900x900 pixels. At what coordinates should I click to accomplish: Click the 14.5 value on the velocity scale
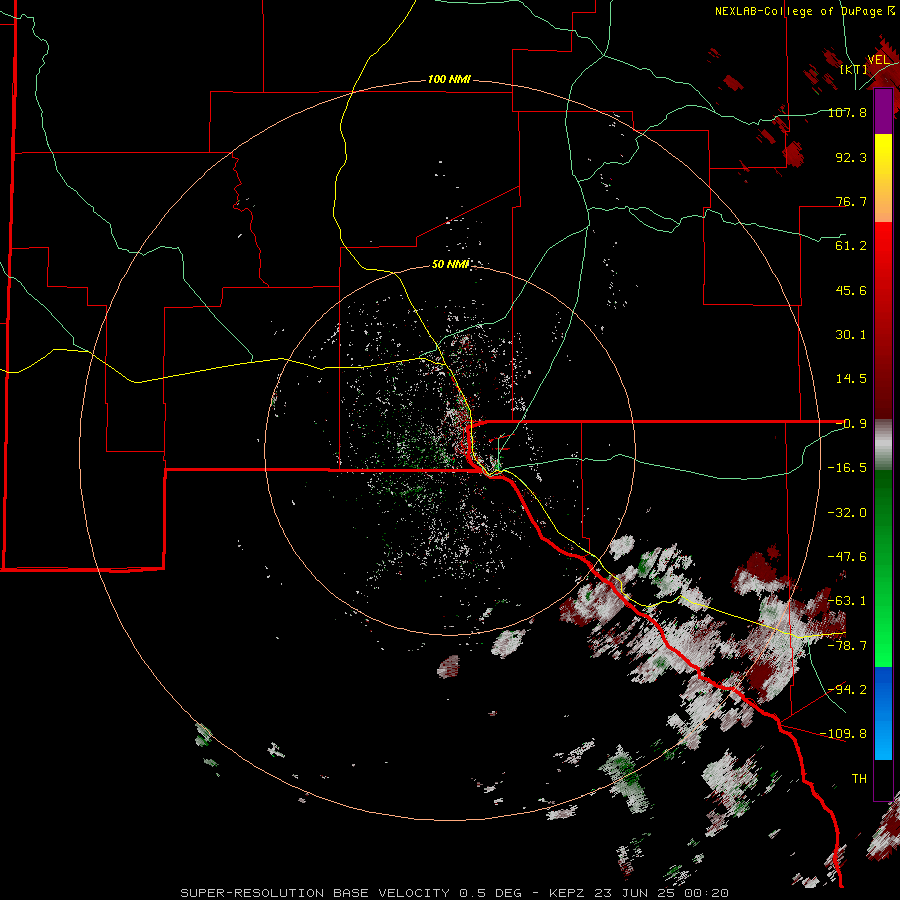(851, 379)
